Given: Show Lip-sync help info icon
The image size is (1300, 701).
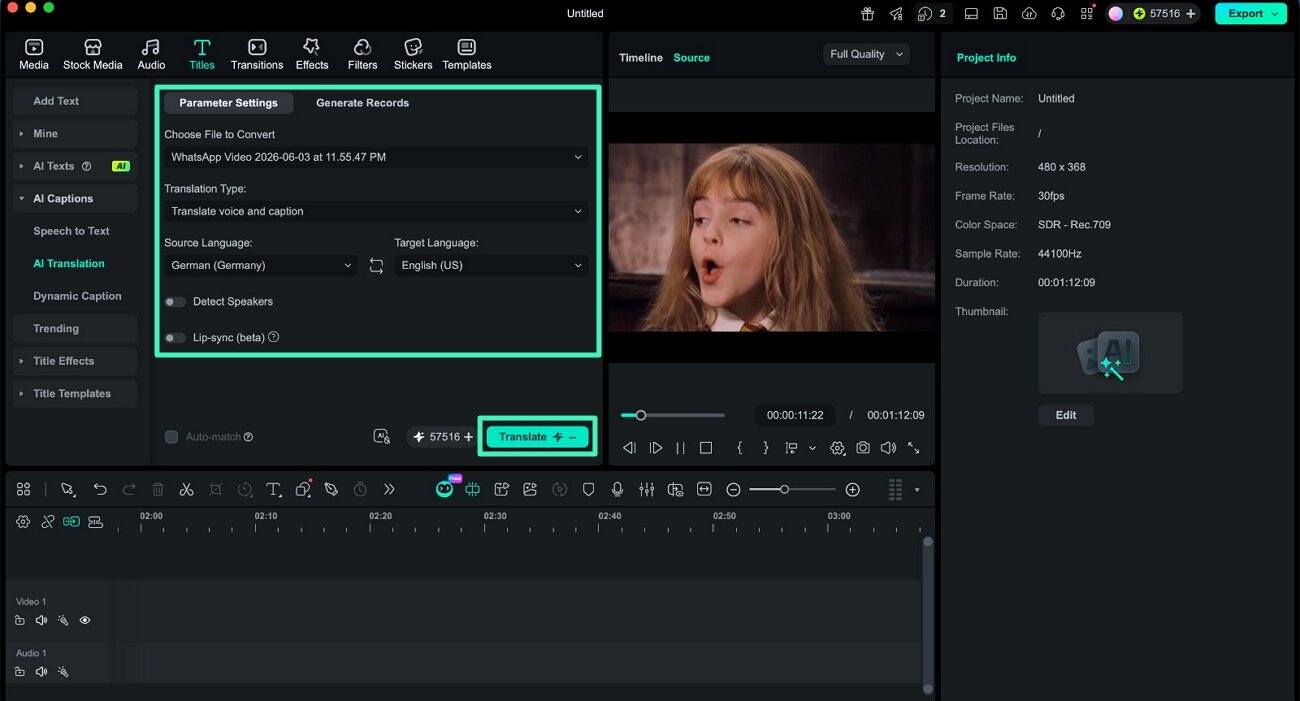Looking at the screenshot, I should click(274, 337).
